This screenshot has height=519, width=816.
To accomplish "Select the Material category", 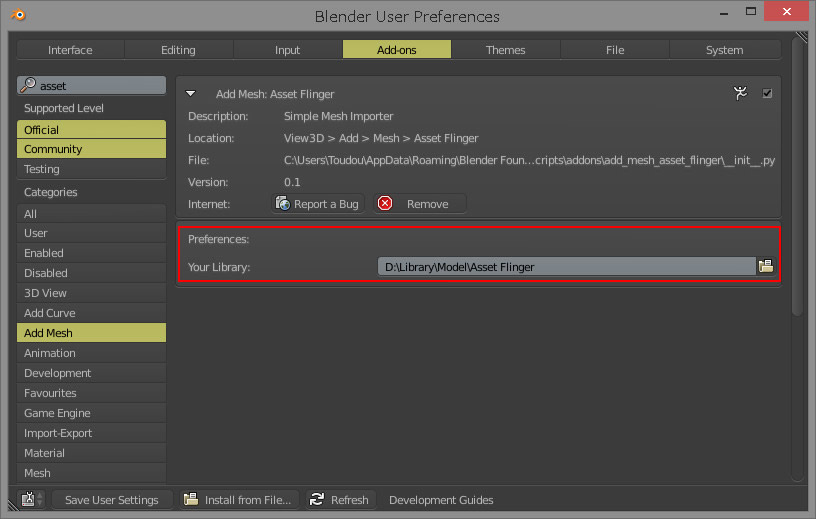I will pos(92,453).
